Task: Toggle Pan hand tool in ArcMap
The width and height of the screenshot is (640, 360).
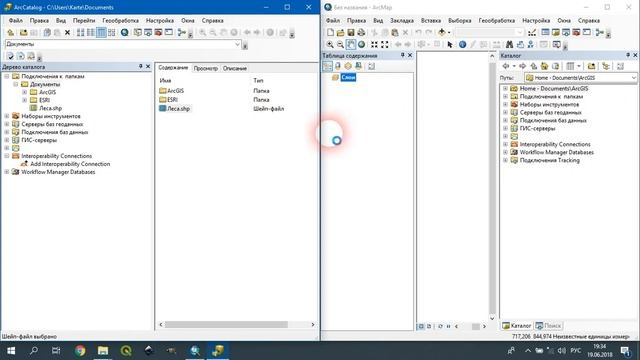Action: tap(351, 44)
